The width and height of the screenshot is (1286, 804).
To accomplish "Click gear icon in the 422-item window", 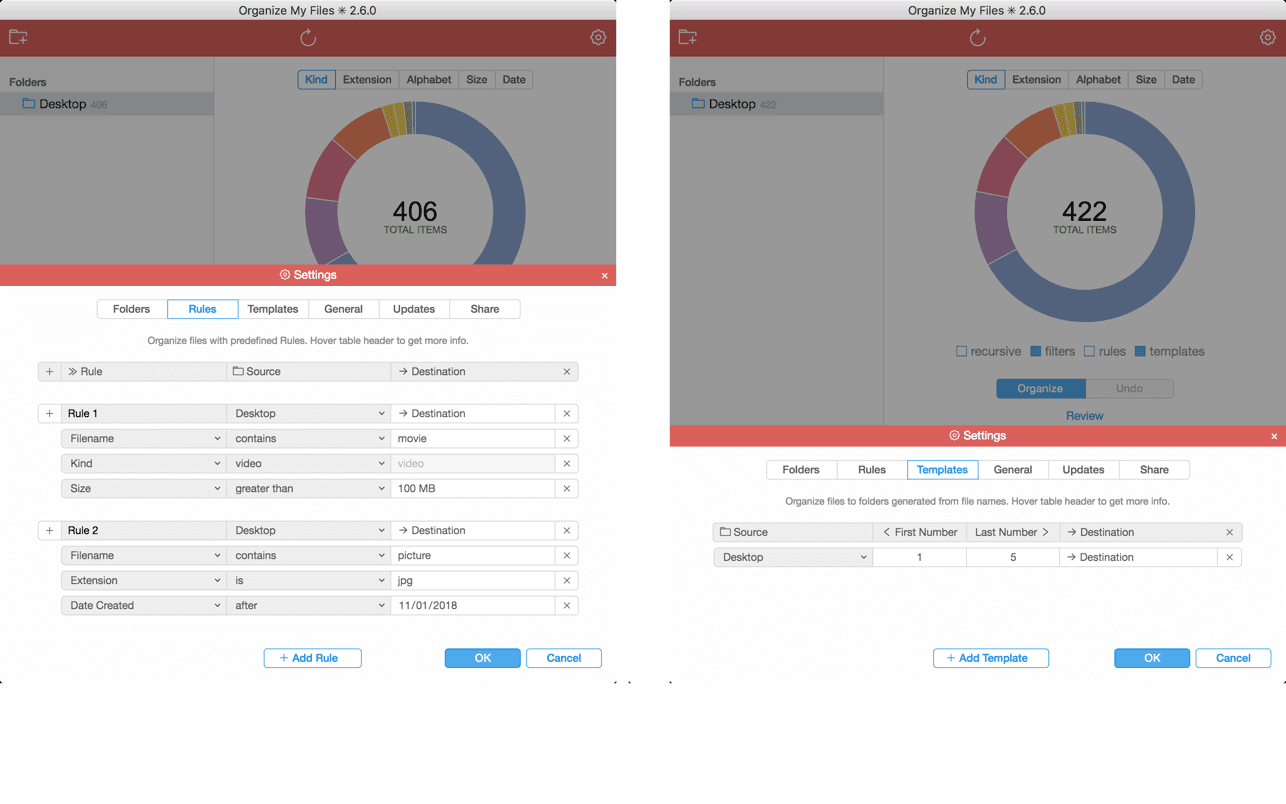I will click(x=1267, y=38).
